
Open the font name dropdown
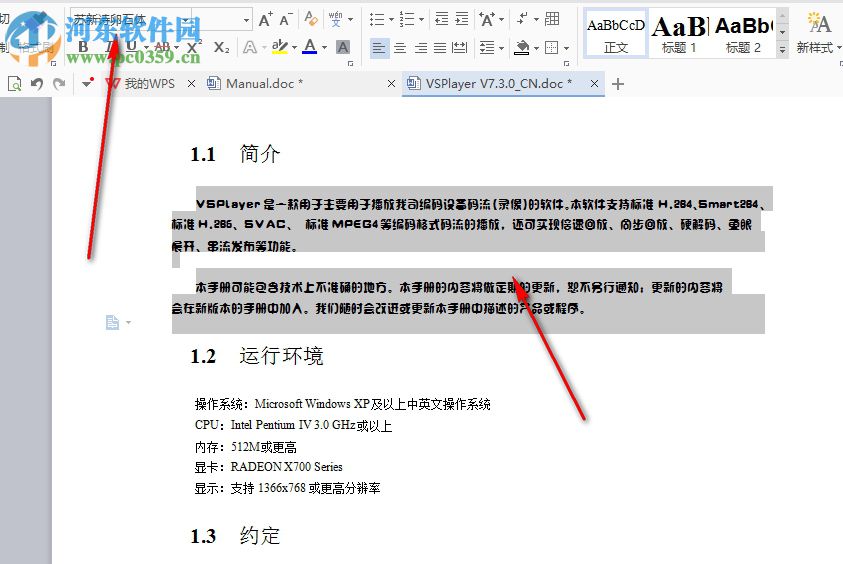(185, 20)
